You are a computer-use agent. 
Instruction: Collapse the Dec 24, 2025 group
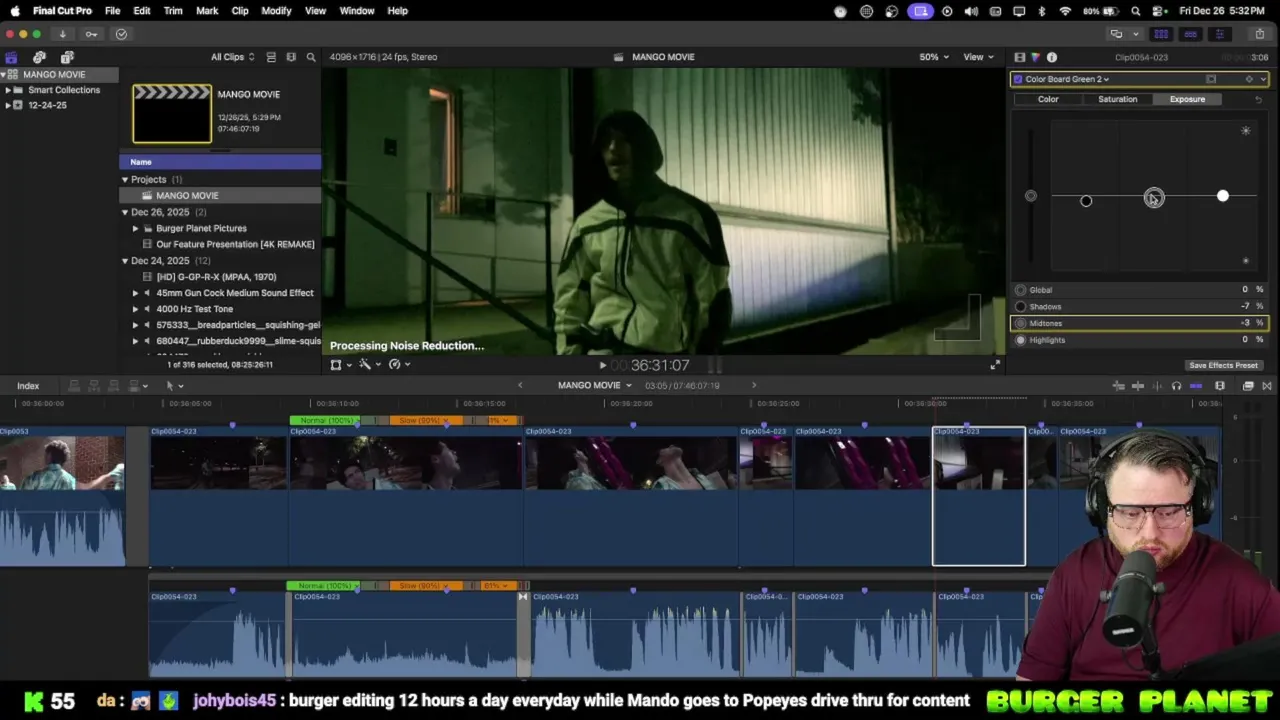[x=125, y=261]
